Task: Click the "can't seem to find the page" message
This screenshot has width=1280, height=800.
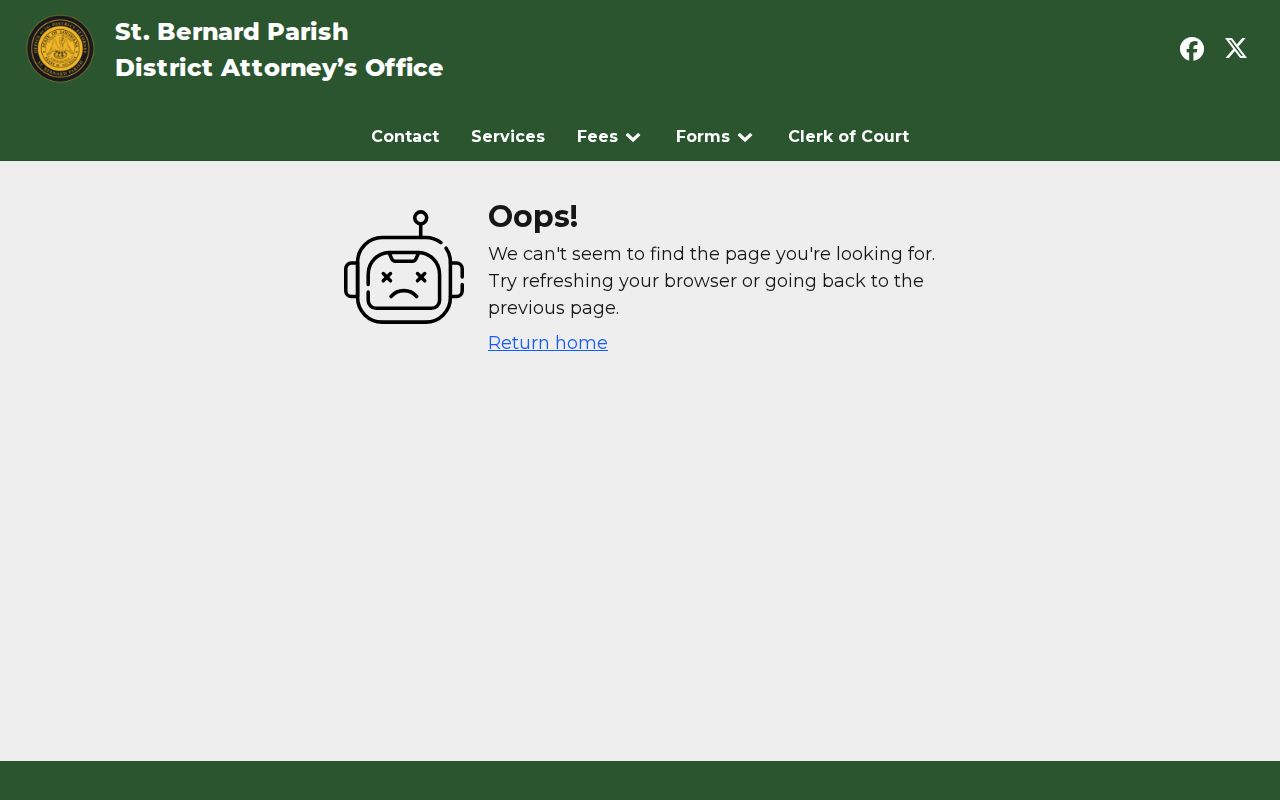Action: click(712, 281)
